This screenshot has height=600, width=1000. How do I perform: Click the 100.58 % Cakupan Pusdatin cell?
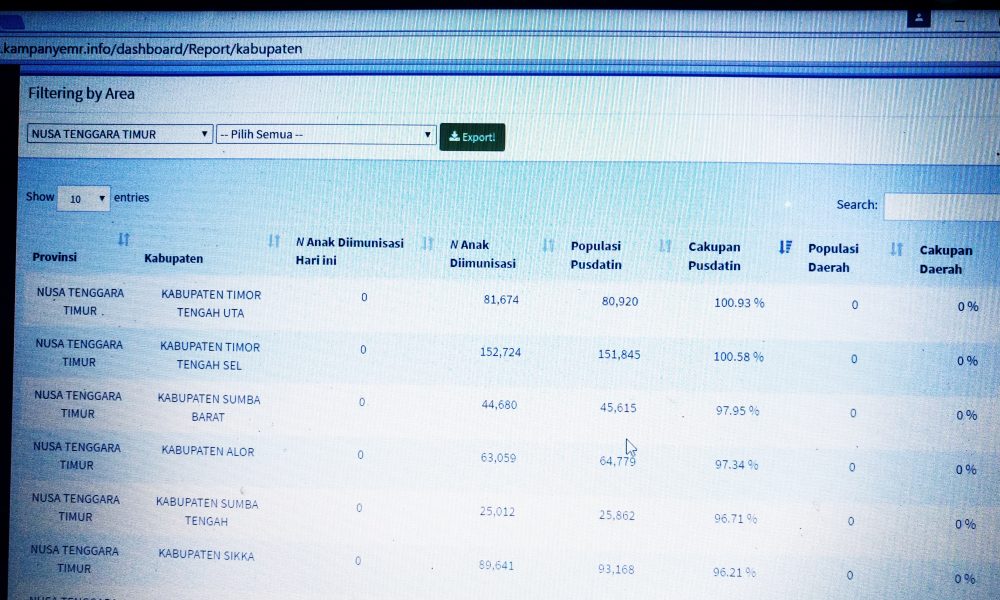pos(738,357)
